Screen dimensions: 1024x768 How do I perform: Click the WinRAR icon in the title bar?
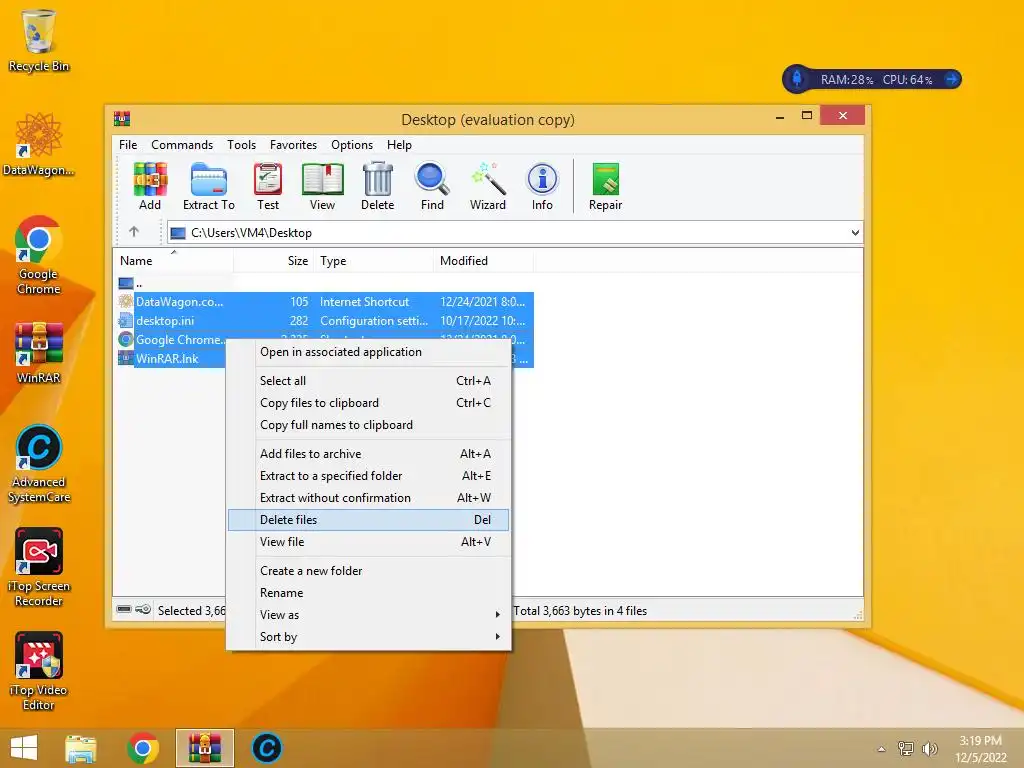coord(122,118)
